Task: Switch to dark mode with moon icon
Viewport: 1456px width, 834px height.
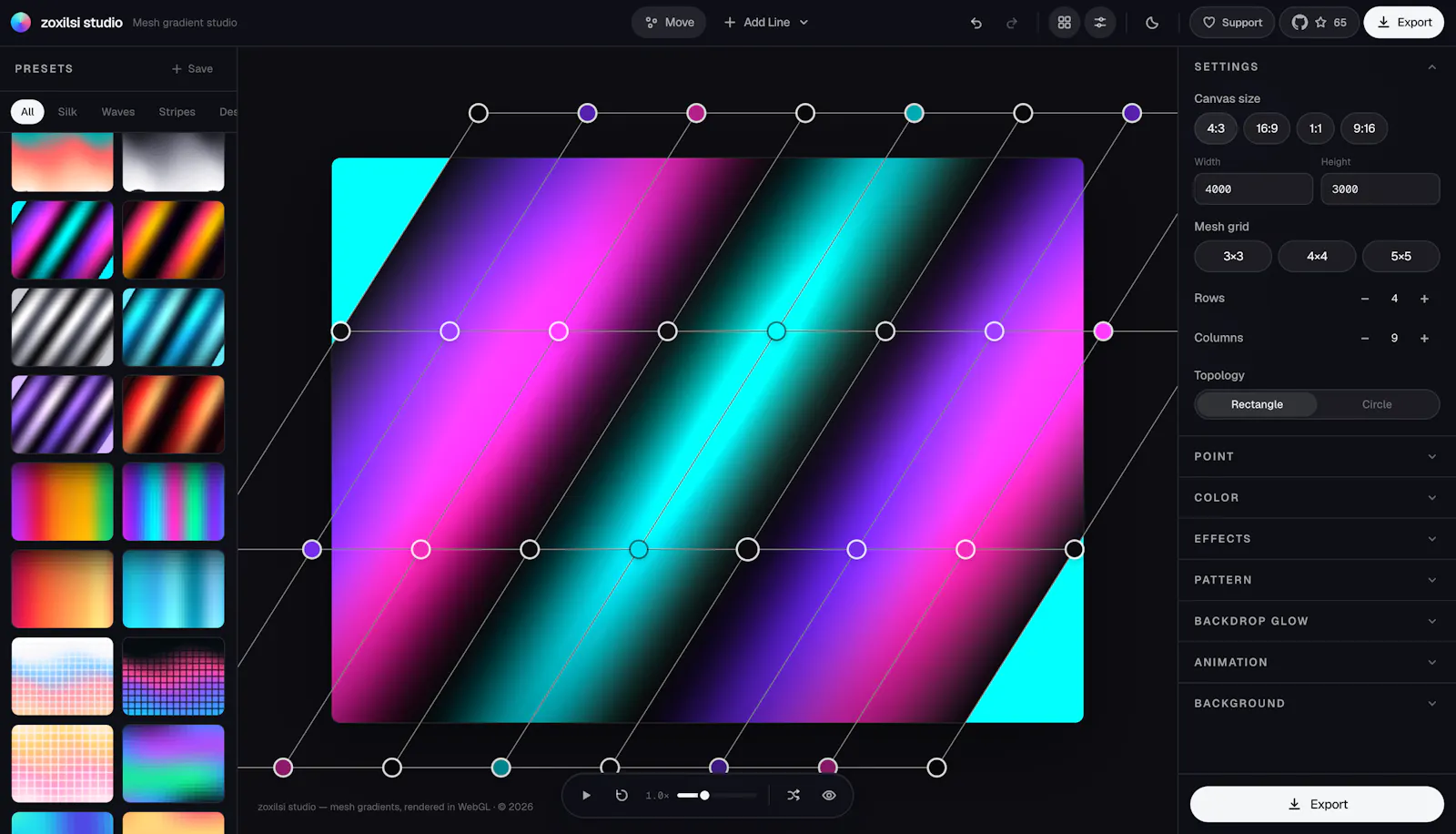Action: pos(1152,23)
